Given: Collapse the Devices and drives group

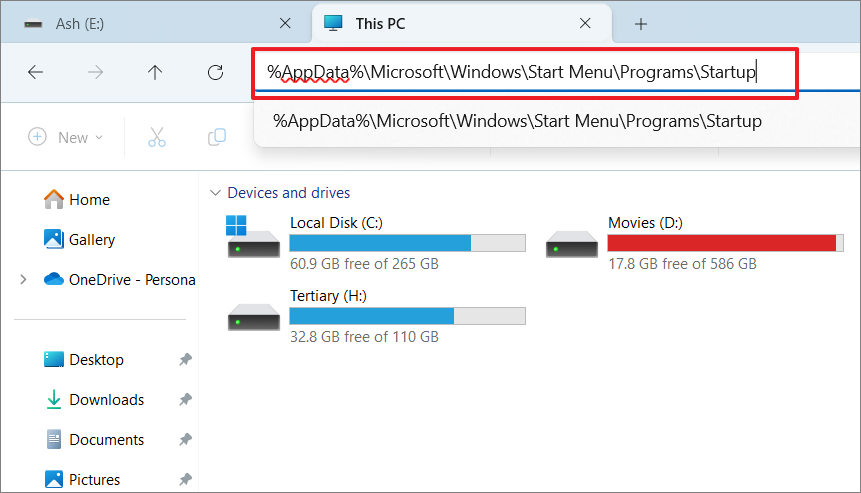Looking at the screenshot, I should pyautogui.click(x=215, y=193).
